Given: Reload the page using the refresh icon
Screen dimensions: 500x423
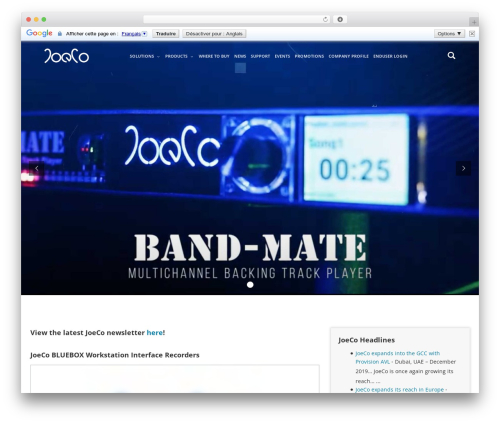Looking at the screenshot, I should [325, 20].
